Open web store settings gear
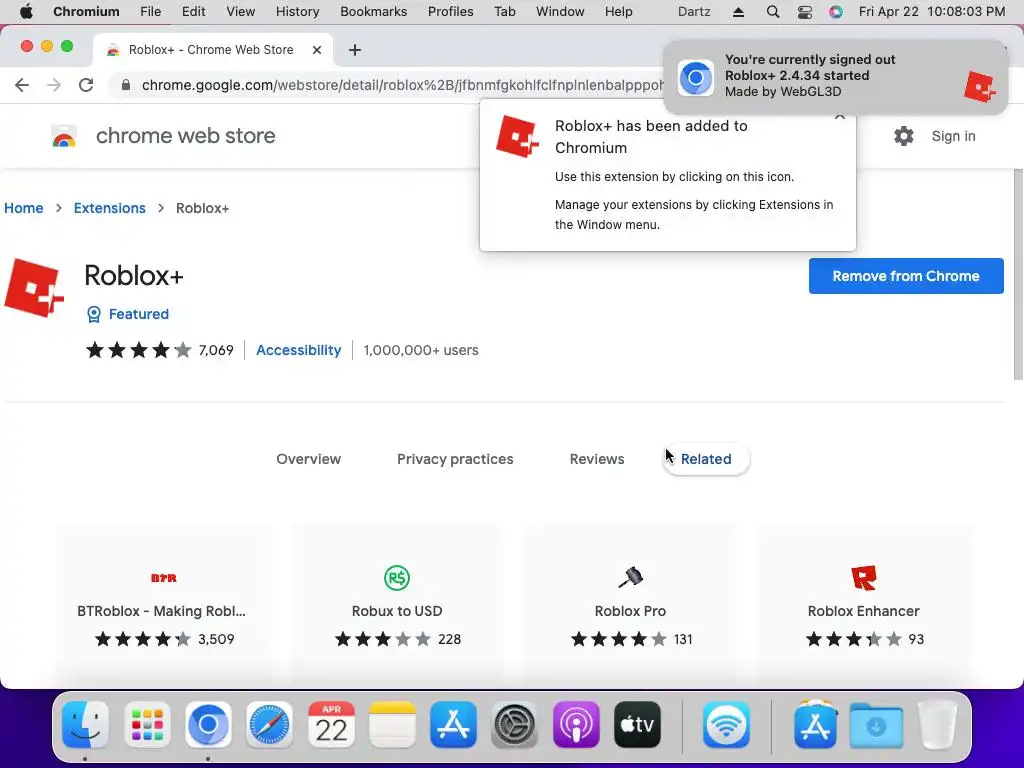The image size is (1024, 768). (904, 136)
